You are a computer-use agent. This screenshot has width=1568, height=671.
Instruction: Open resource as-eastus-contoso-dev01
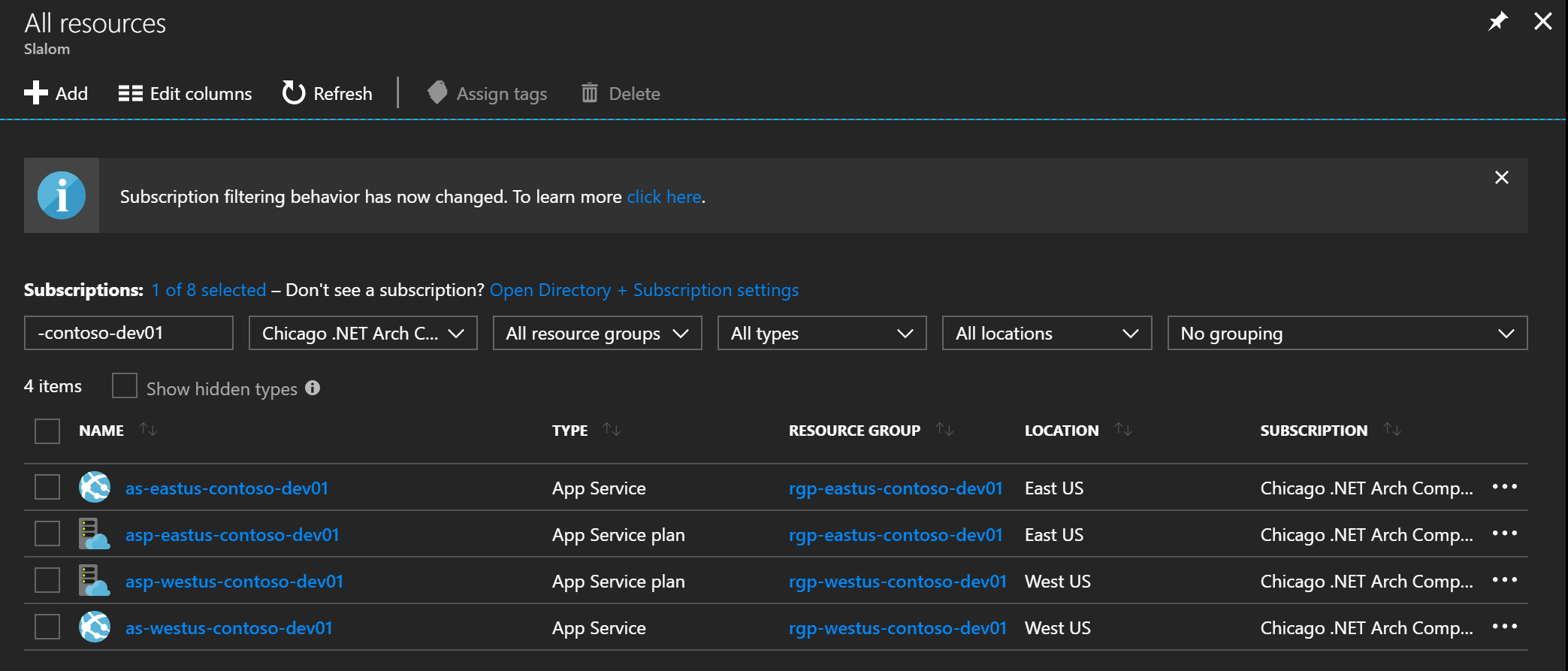pyautogui.click(x=227, y=488)
